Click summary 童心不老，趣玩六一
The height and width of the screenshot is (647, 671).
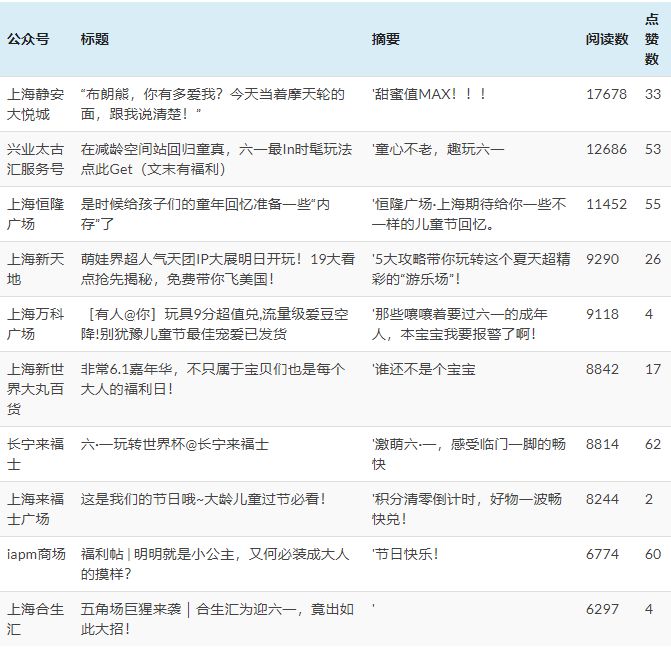coord(438,149)
